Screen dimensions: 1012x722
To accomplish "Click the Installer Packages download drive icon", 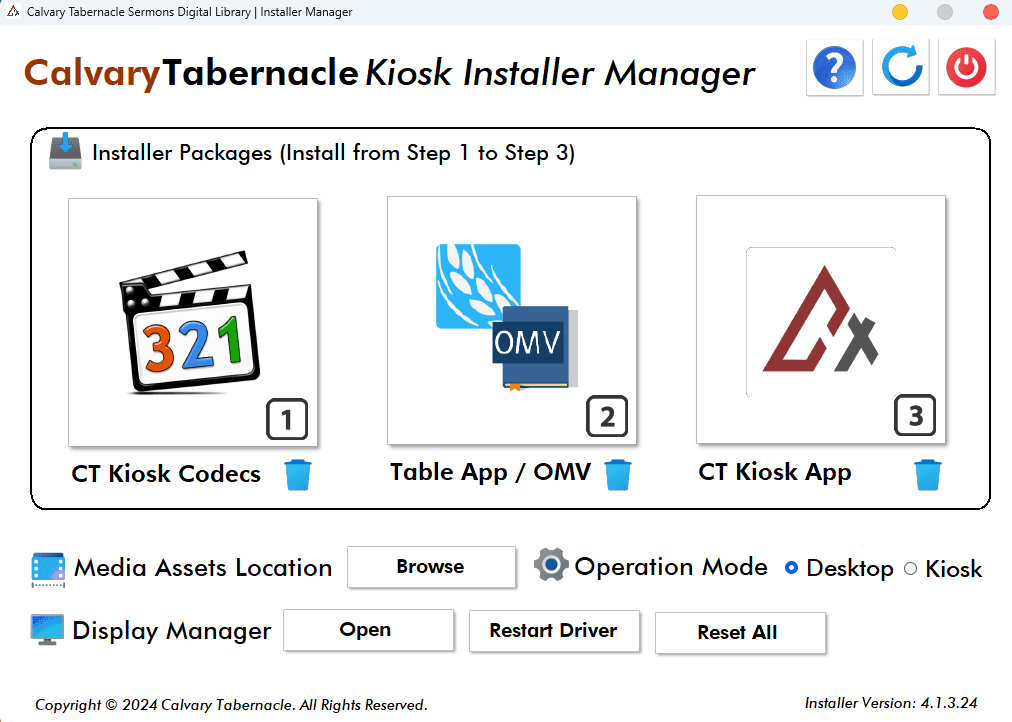I will (66, 151).
